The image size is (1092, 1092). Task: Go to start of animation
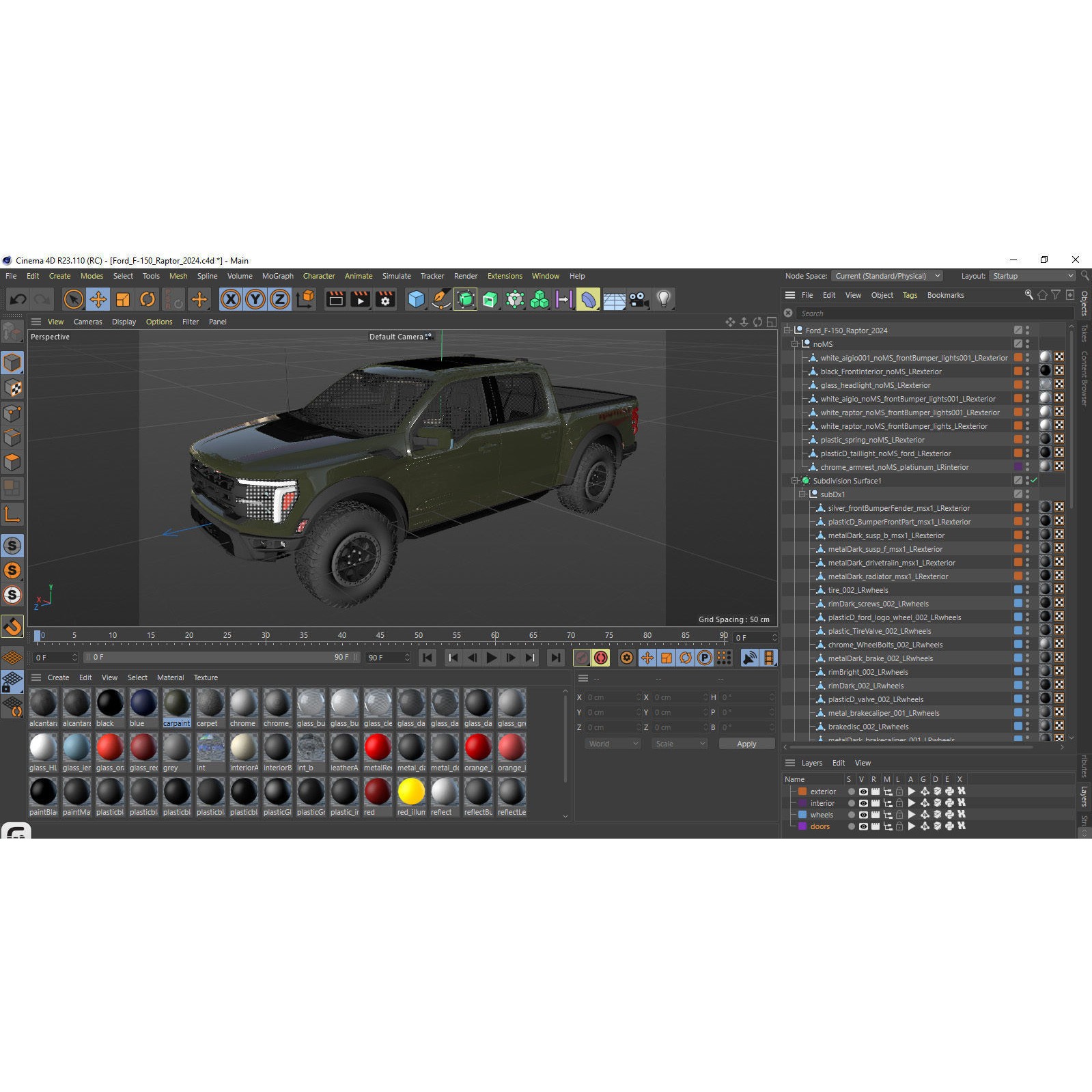point(428,658)
